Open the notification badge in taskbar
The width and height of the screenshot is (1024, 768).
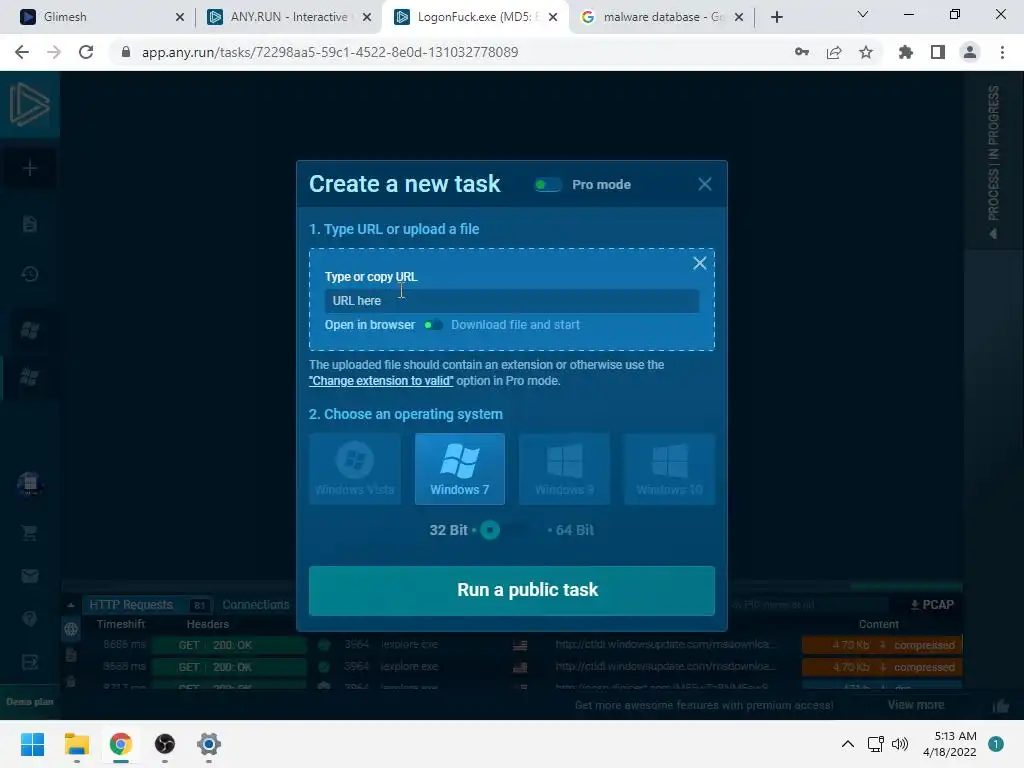[x=996, y=744]
